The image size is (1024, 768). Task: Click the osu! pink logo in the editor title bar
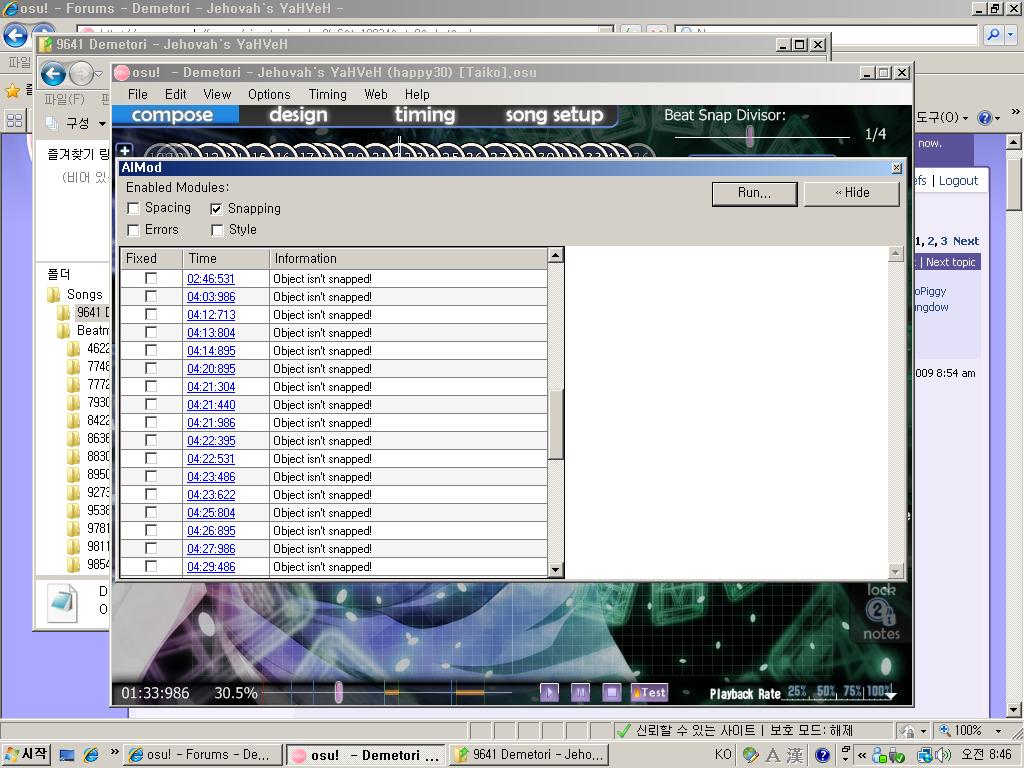click(x=122, y=72)
